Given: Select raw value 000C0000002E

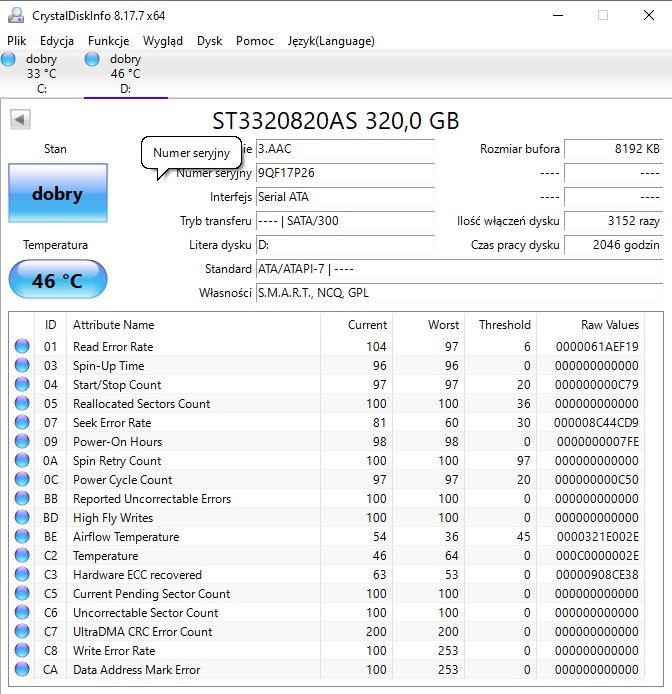Looking at the screenshot, I should pyautogui.click(x=597, y=556).
